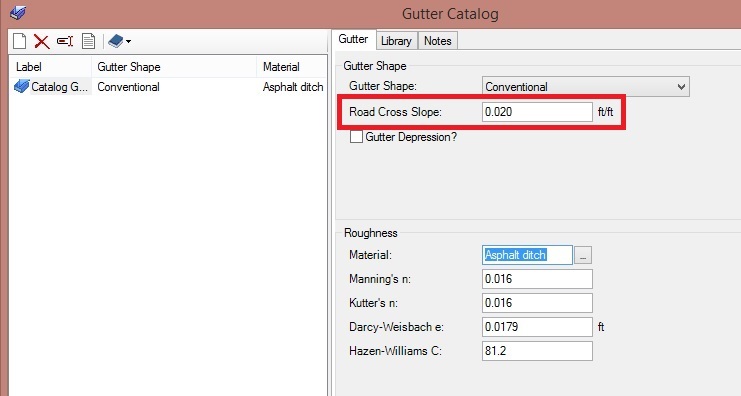Viewport: 741px width, 396px height.
Task: Click the Label column header
Action: point(51,67)
